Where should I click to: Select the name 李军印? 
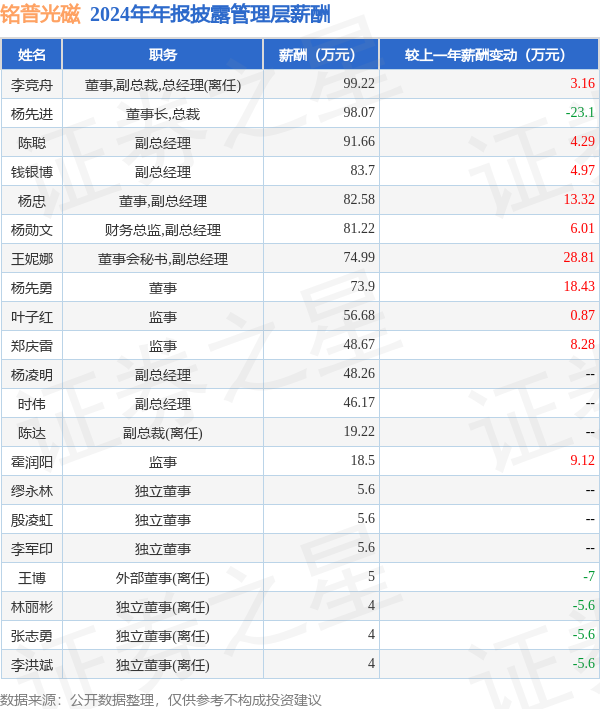tap(32, 548)
